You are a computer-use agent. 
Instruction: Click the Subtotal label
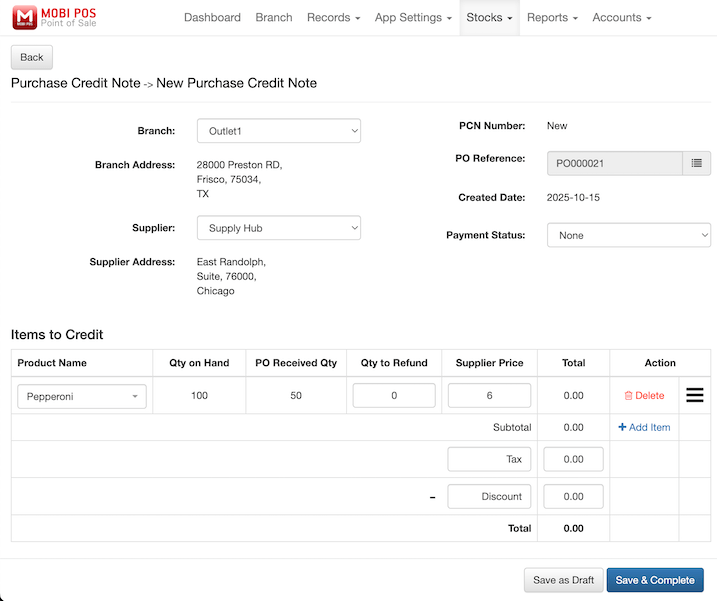point(512,427)
